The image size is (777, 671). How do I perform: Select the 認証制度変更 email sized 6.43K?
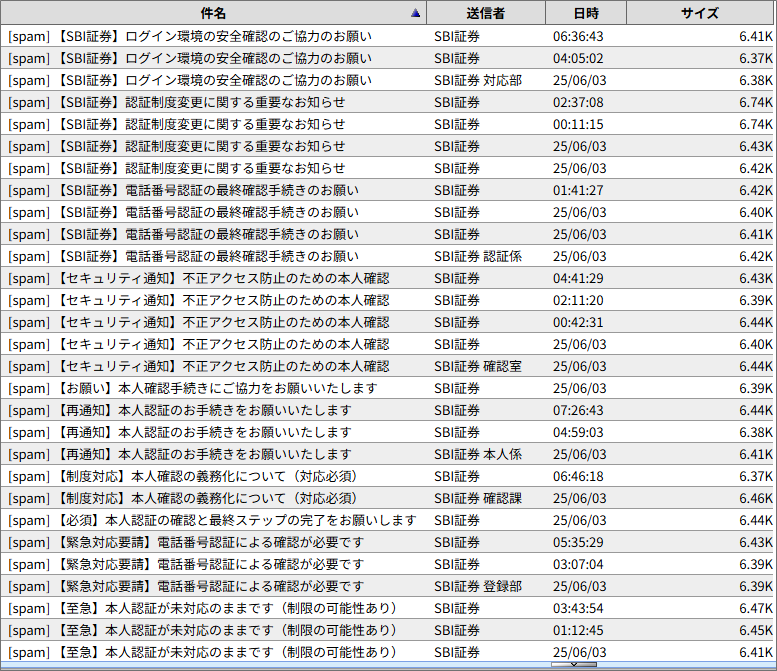[387, 146]
